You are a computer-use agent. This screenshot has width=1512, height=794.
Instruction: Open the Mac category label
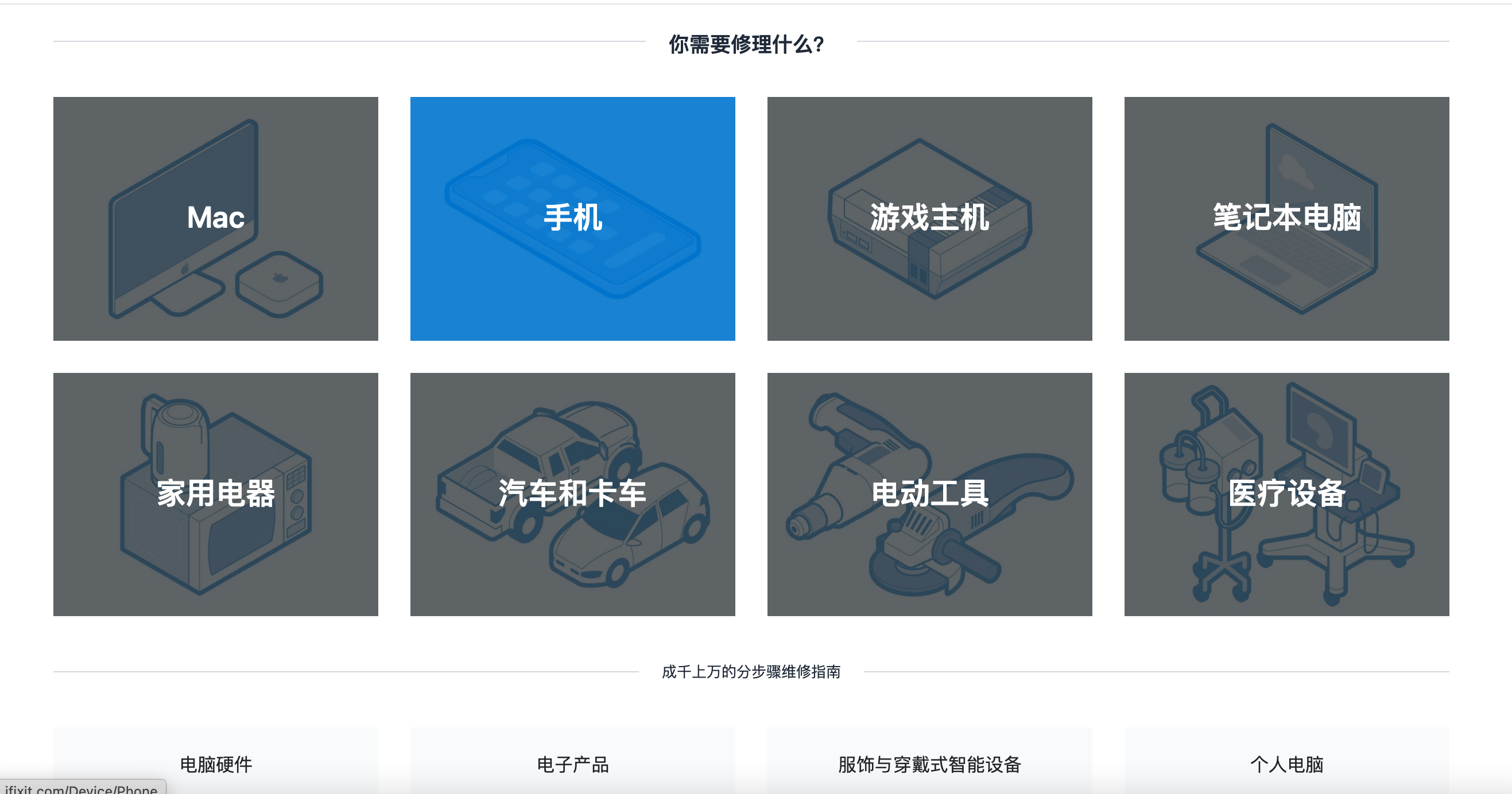(x=215, y=218)
